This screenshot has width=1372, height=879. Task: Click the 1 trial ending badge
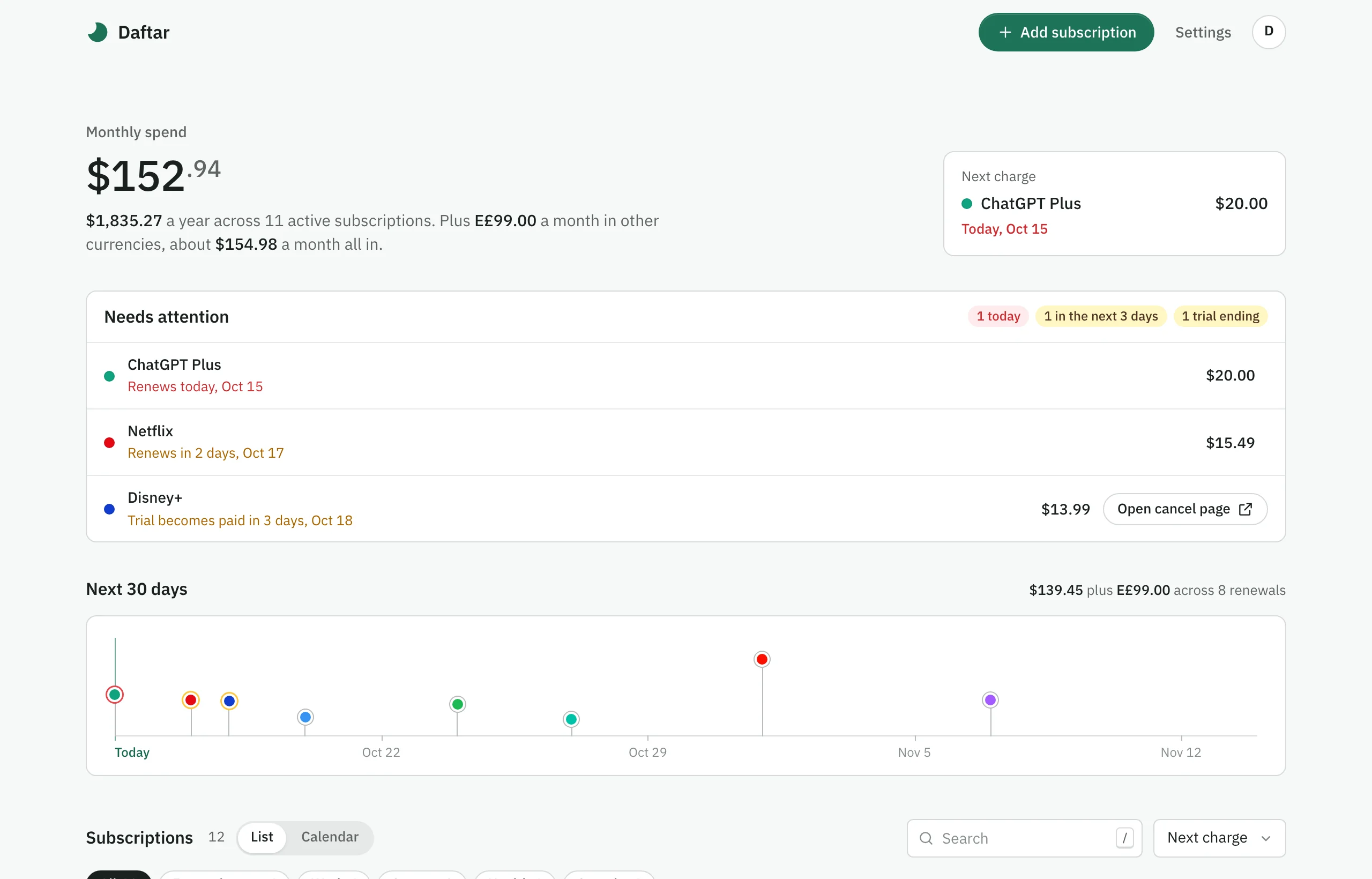pyautogui.click(x=1220, y=316)
